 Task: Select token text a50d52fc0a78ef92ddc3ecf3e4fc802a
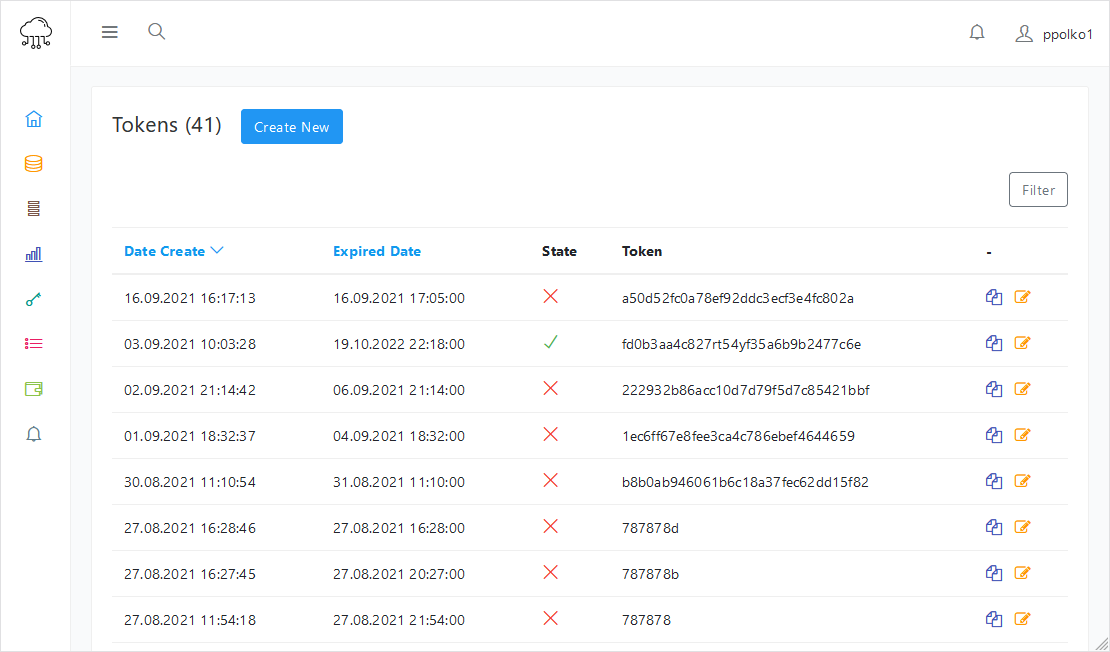738,298
